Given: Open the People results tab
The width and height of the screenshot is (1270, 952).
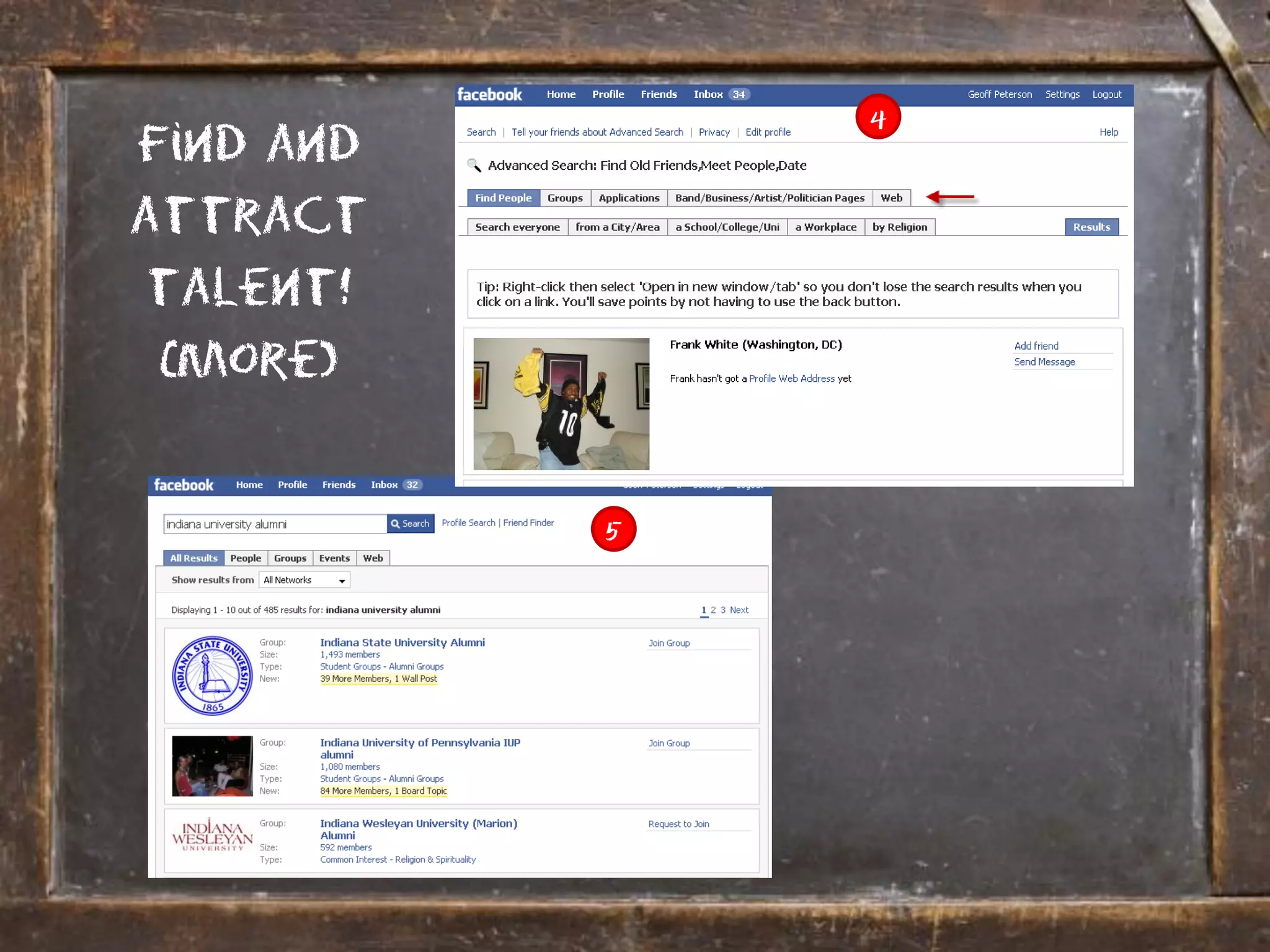Looking at the screenshot, I should (x=246, y=558).
